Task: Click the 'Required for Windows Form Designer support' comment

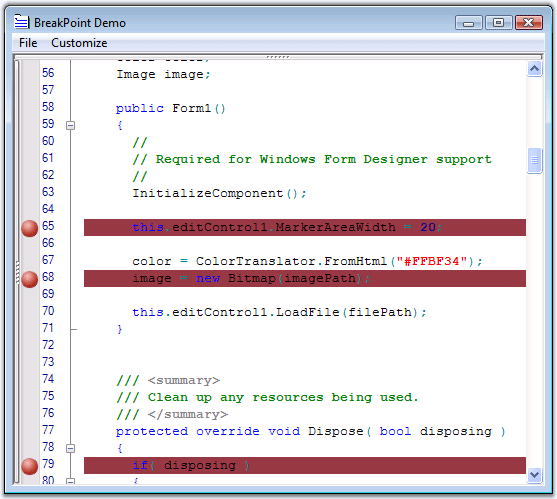Action: click(x=312, y=159)
